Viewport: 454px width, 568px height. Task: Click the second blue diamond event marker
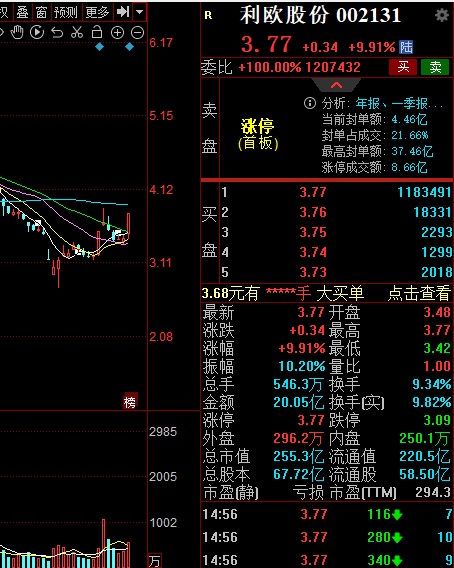(x=129, y=47)
